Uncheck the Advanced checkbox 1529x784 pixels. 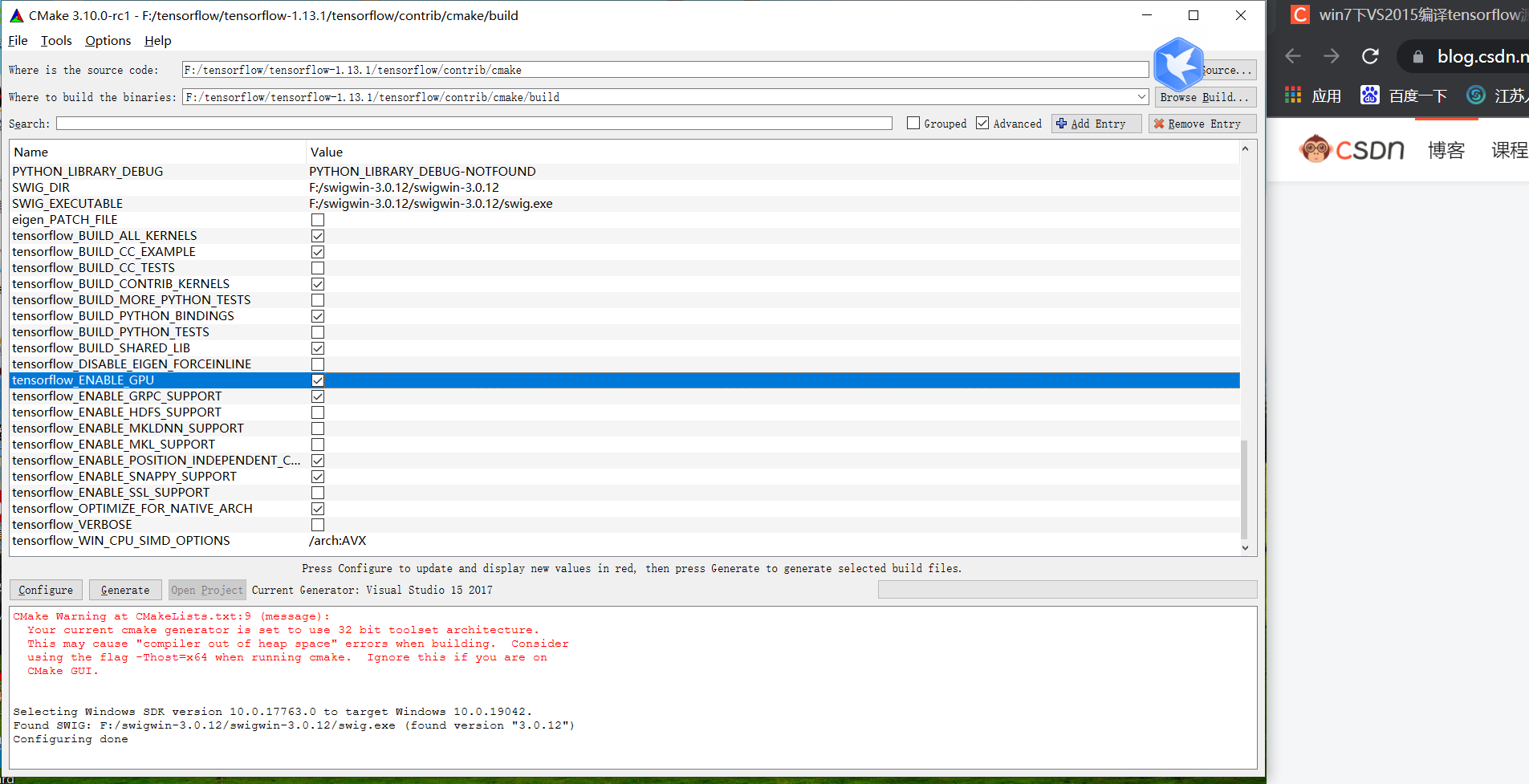tap(982, 123)
